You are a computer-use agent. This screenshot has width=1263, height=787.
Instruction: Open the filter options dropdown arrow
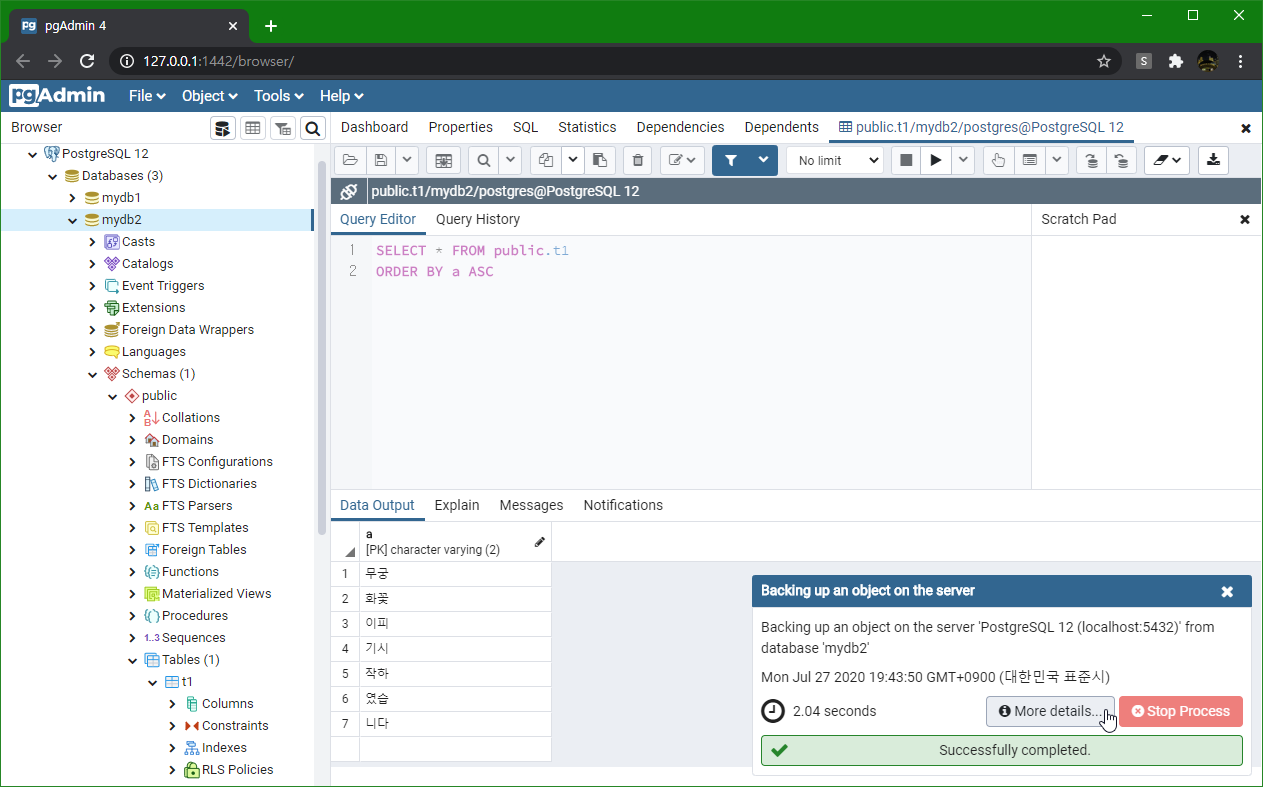764,160
